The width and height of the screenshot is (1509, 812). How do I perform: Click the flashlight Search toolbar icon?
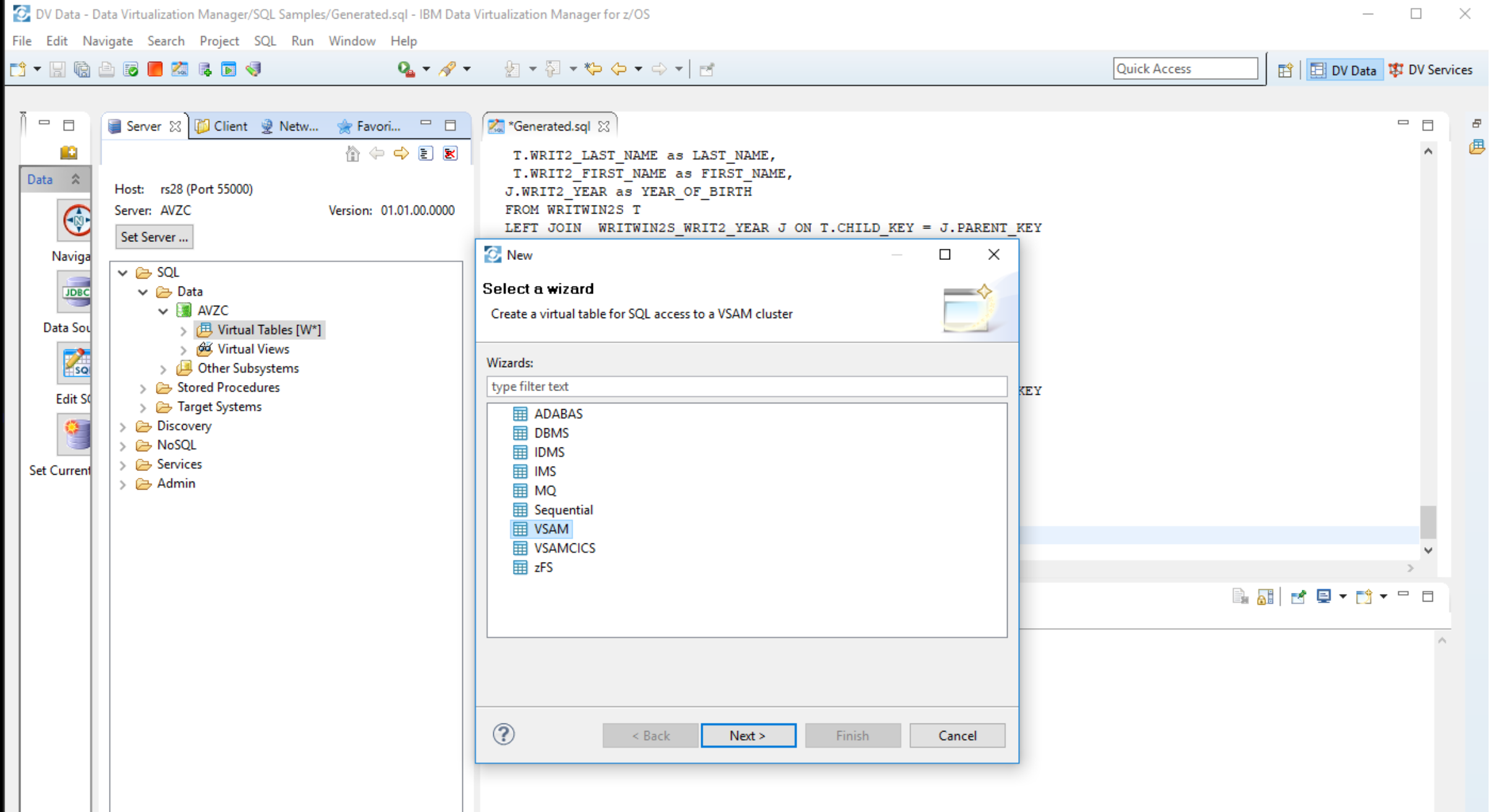tap(448, 69)
